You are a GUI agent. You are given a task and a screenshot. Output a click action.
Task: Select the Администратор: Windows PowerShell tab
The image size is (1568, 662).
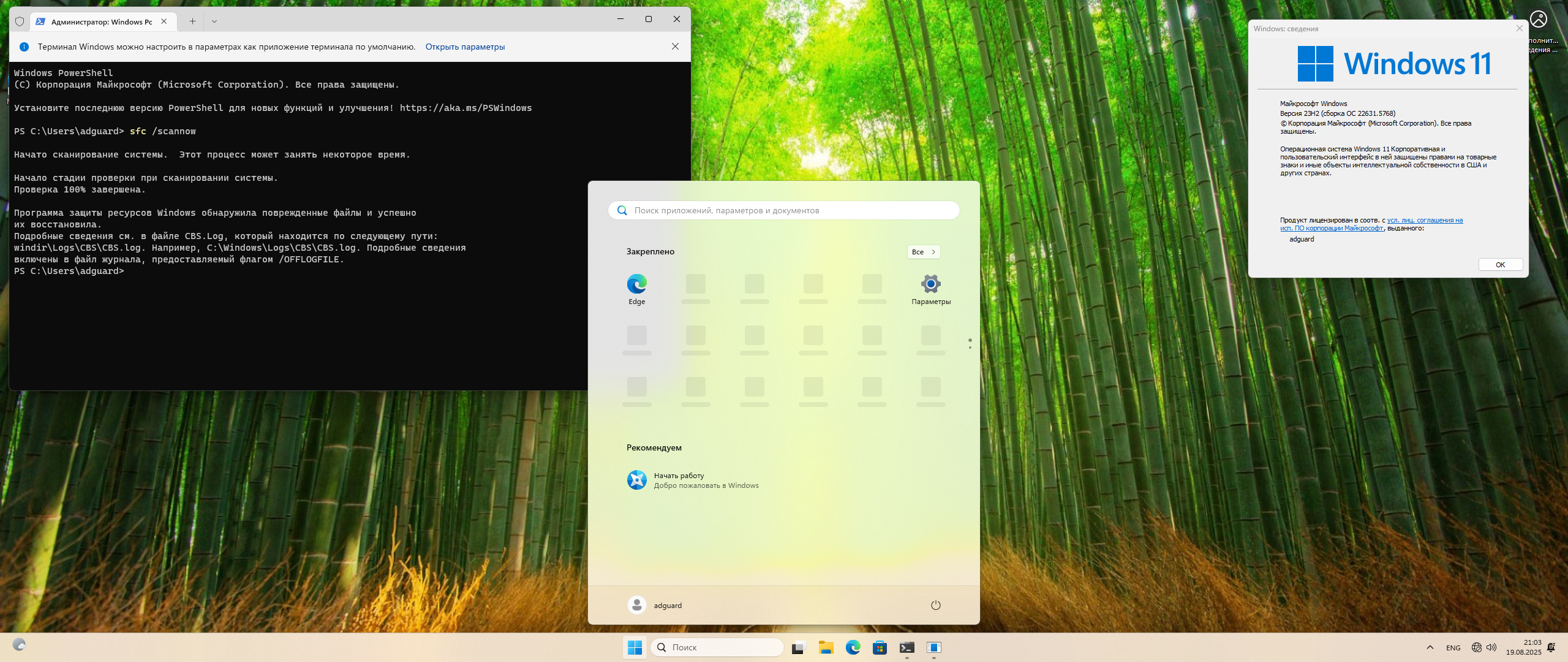(x=102, y=21)
